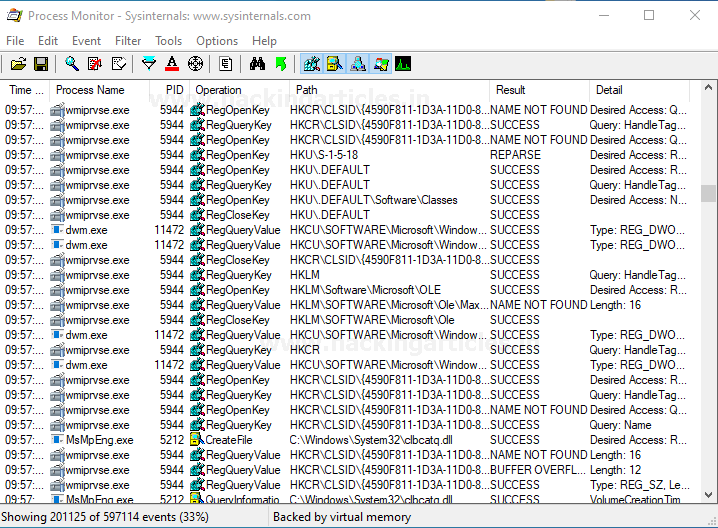
Task: Click PID 5212 in the CreateFile row
Action: (172, 440)
